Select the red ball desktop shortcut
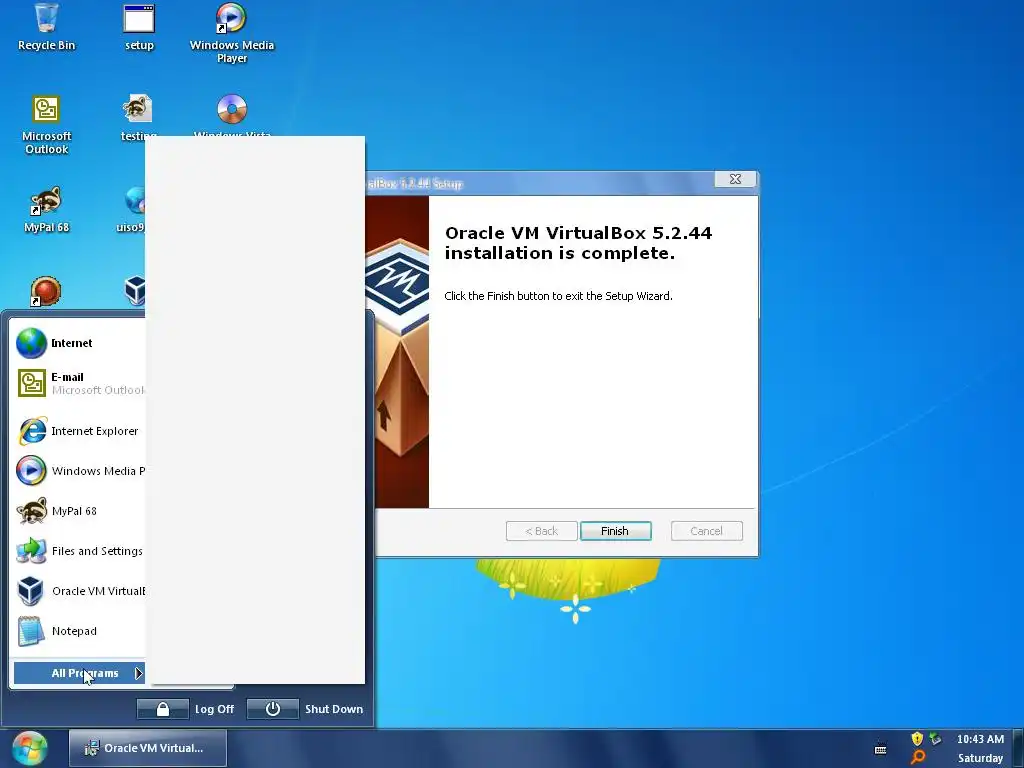Screen dimensions: 1024x768 coord(46,291)
